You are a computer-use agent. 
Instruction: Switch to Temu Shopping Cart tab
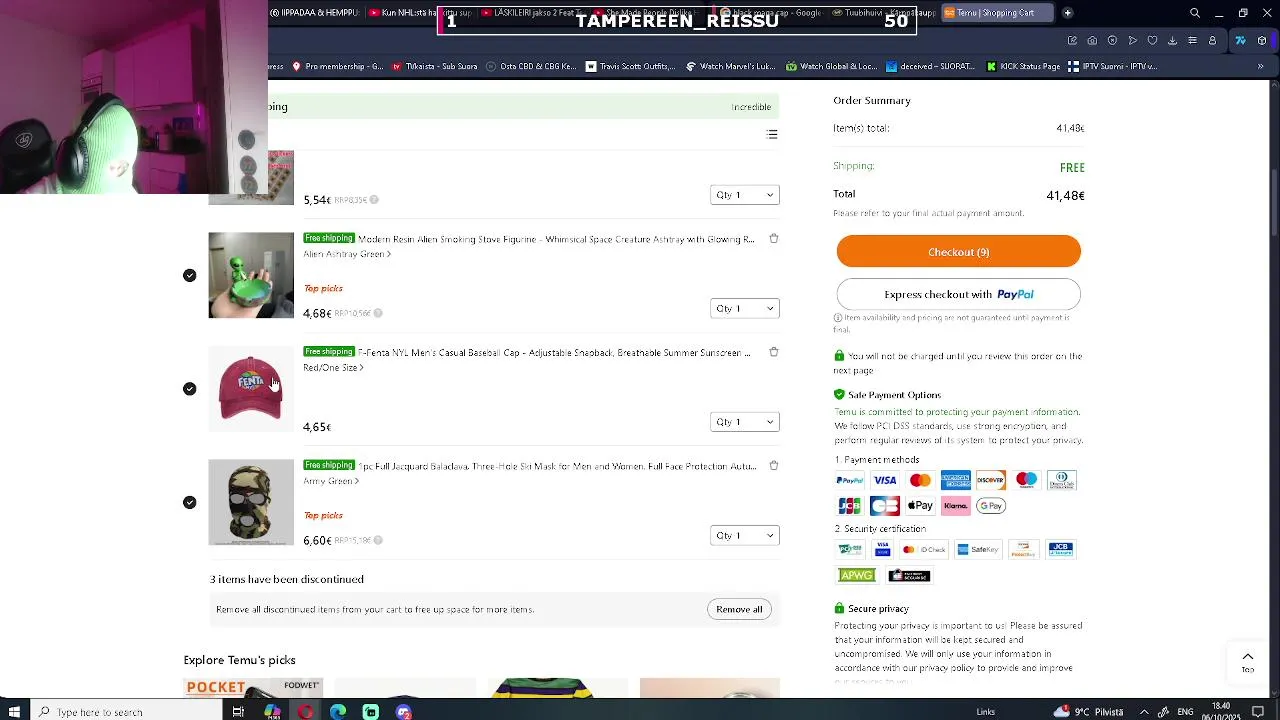tap(995, 13)
